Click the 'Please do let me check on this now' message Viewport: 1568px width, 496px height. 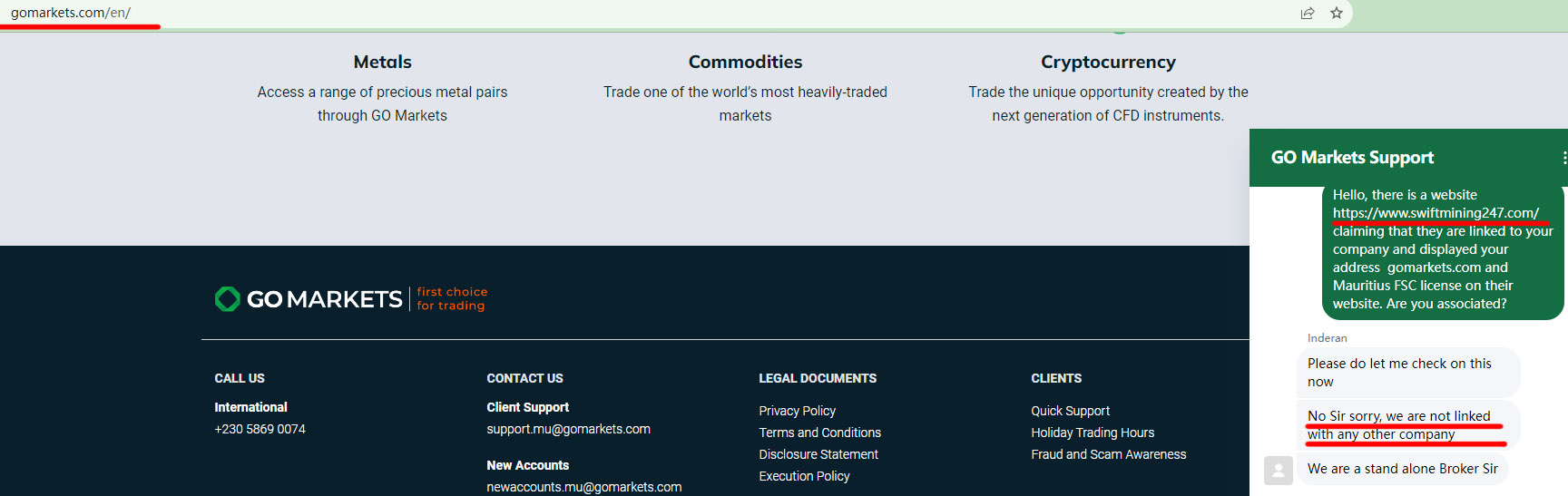click(1407, 373)
